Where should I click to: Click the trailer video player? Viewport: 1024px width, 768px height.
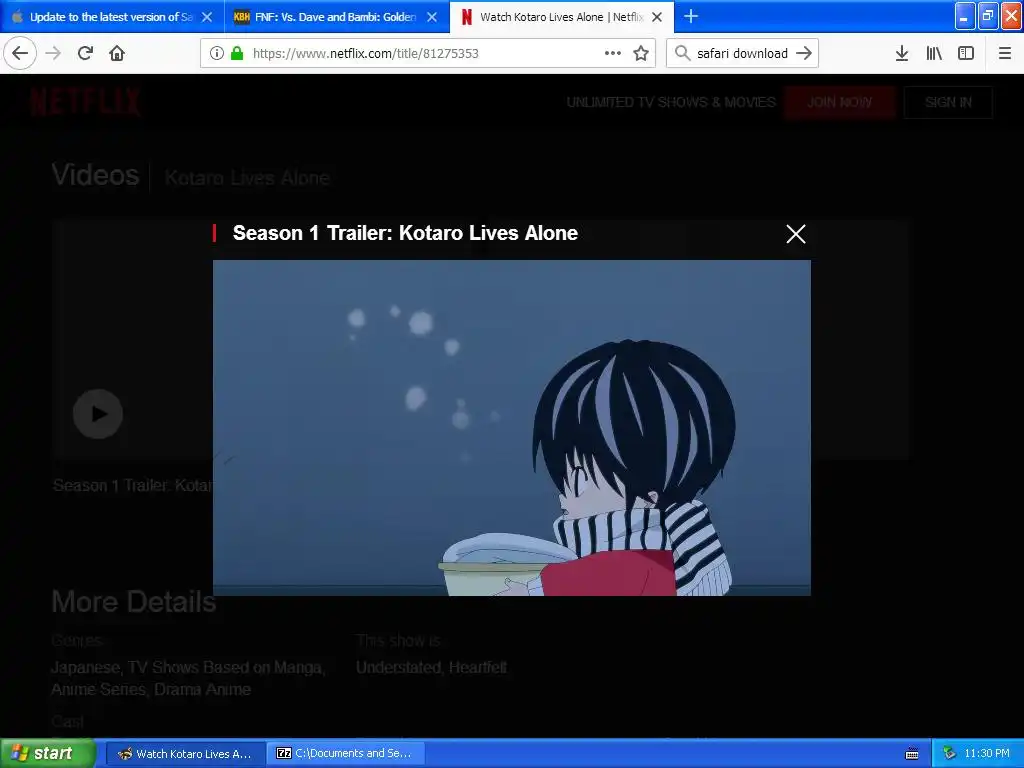tap(512, 428)
